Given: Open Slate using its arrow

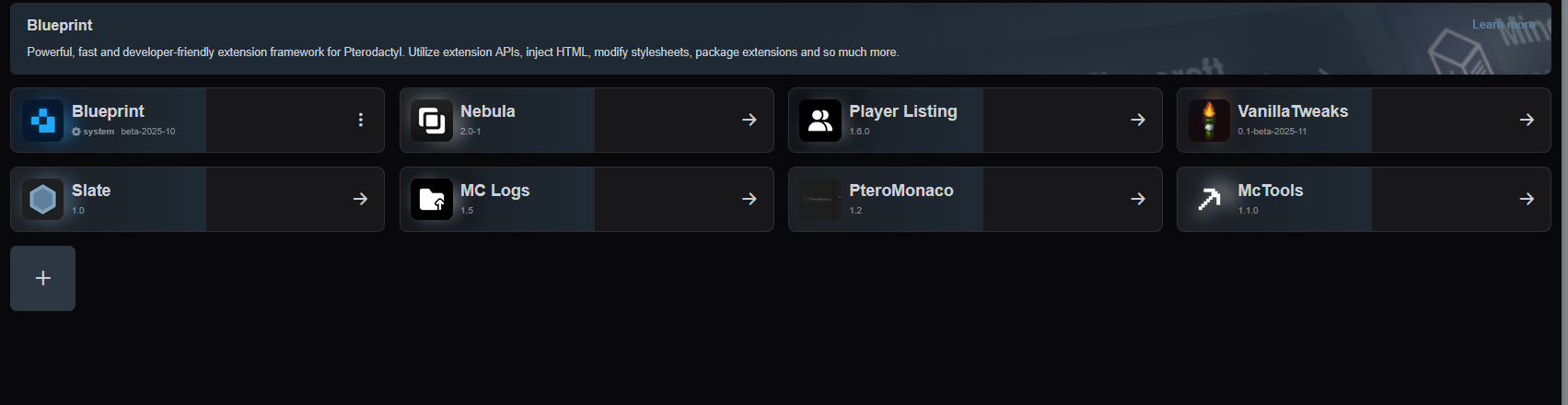Looking at the screenshot, I should pos(360,199).
